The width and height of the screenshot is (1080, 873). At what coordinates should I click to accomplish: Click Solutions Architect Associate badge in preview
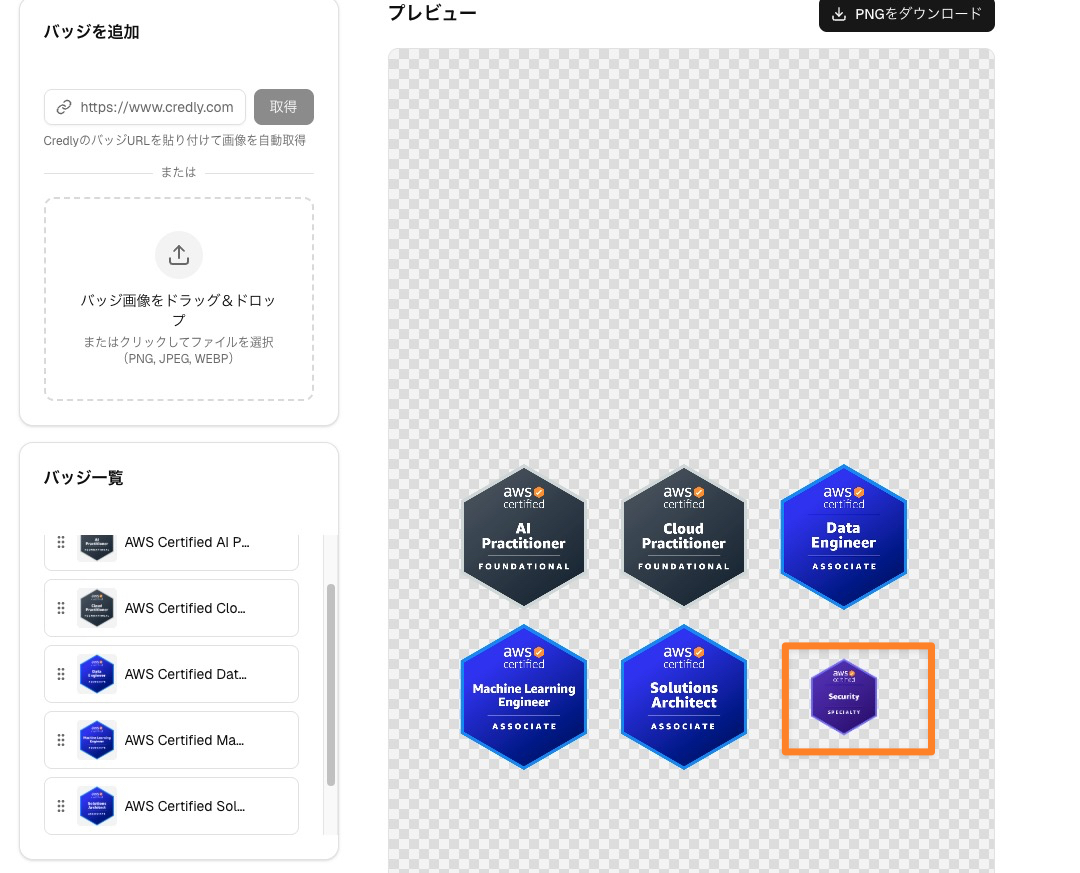pyautogui.click(x=683, y=697)
